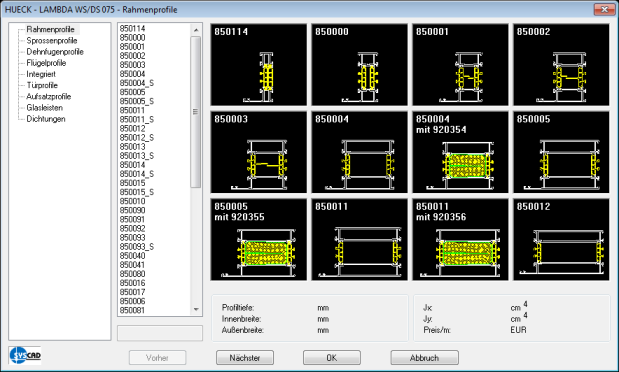Select the 850005 mit 920355 profile thumbnail
619x372 pixels.
click(259, 240)
